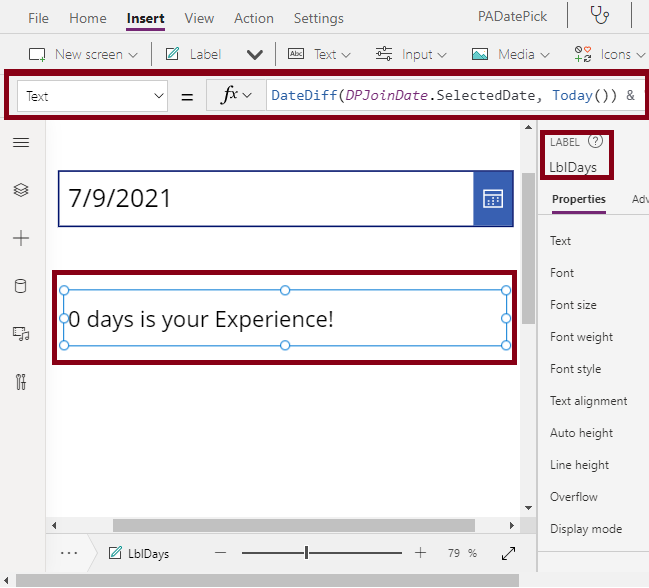Expand the Text ribbon dropdown chevron

346,55
